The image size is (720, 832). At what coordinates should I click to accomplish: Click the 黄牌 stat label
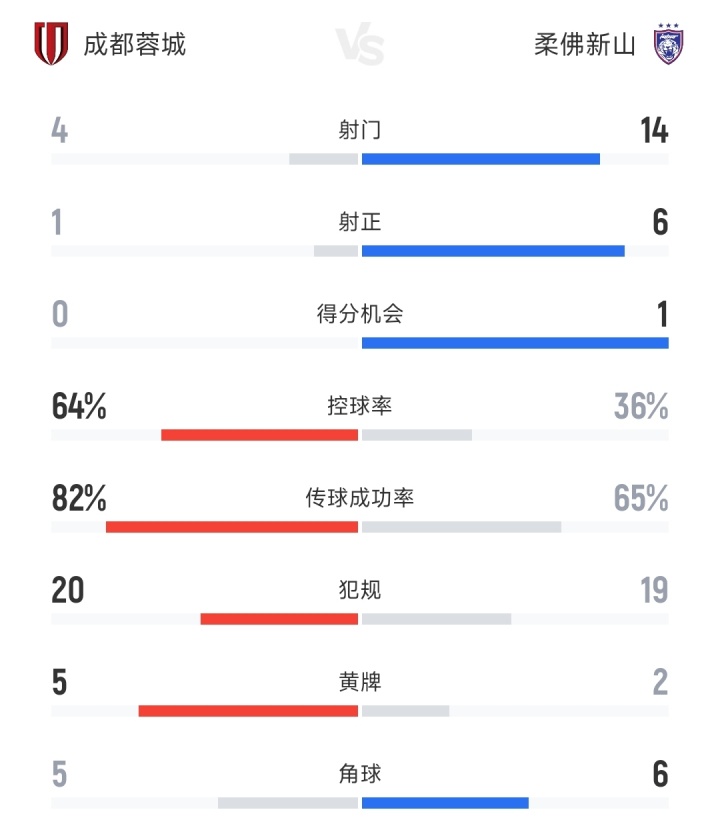(x=360, y=682)
